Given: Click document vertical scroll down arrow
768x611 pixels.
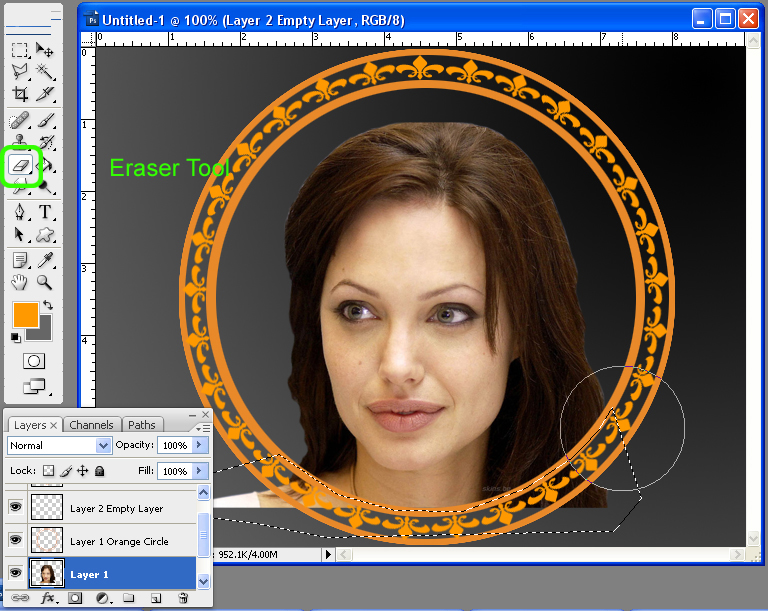Looking at the screenshot, I should point(753,539).
